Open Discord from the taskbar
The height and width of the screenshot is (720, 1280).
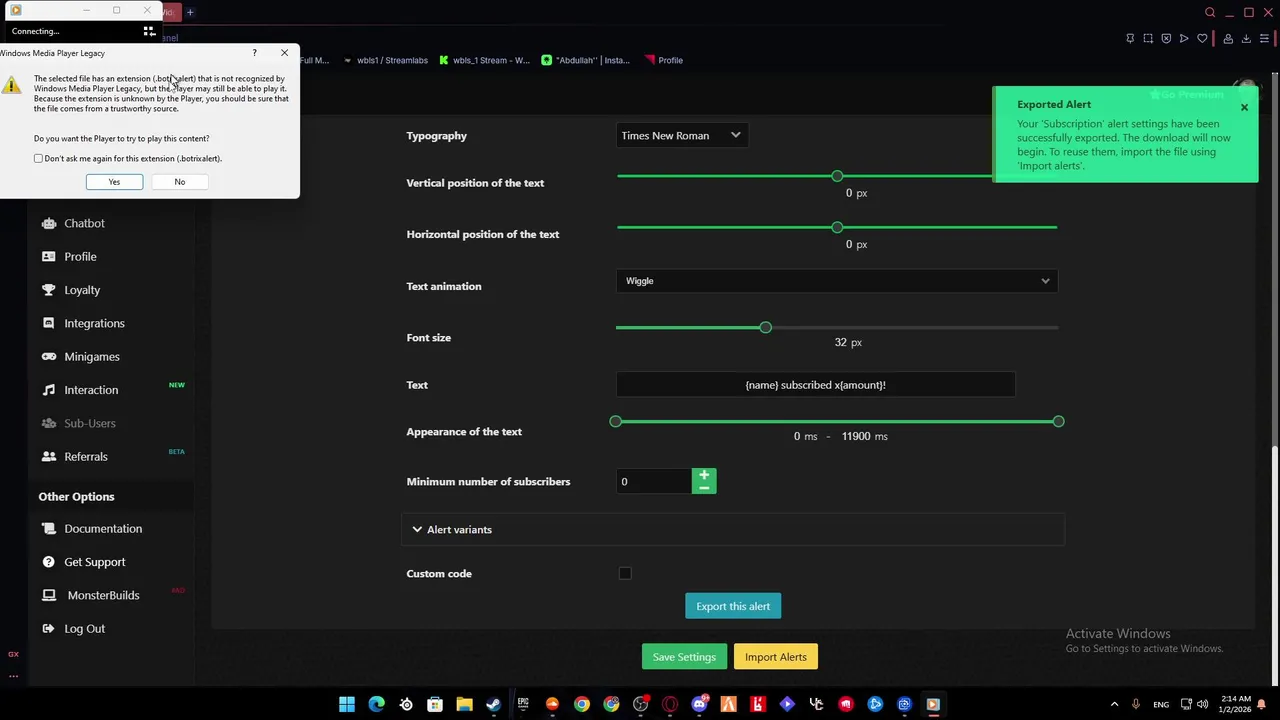699,704
